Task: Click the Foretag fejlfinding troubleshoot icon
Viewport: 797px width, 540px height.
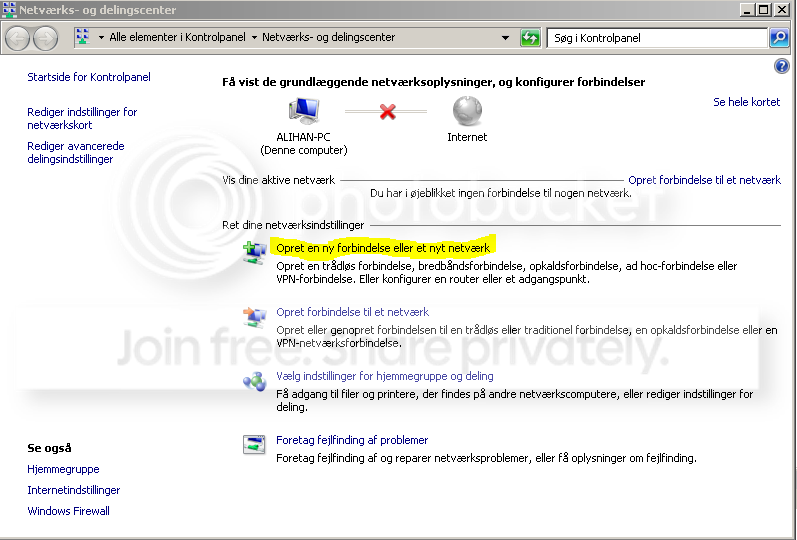Action: pos(254,445)
